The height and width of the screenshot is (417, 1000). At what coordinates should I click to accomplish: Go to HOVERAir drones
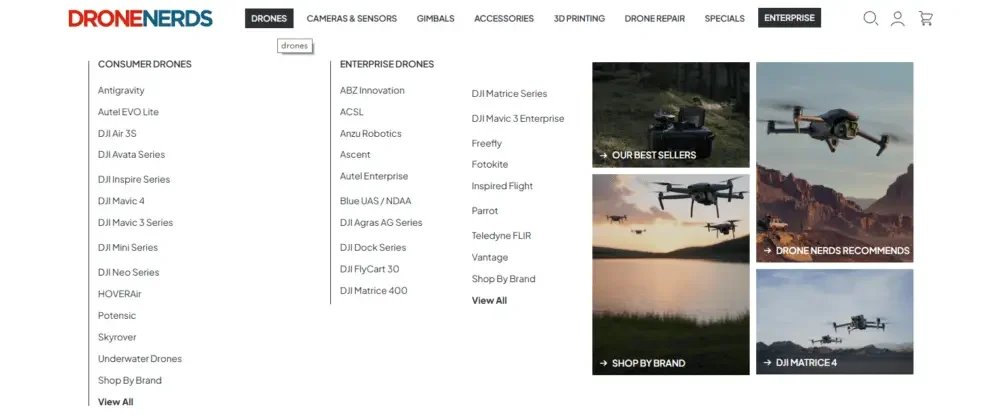tap(120, 295)
